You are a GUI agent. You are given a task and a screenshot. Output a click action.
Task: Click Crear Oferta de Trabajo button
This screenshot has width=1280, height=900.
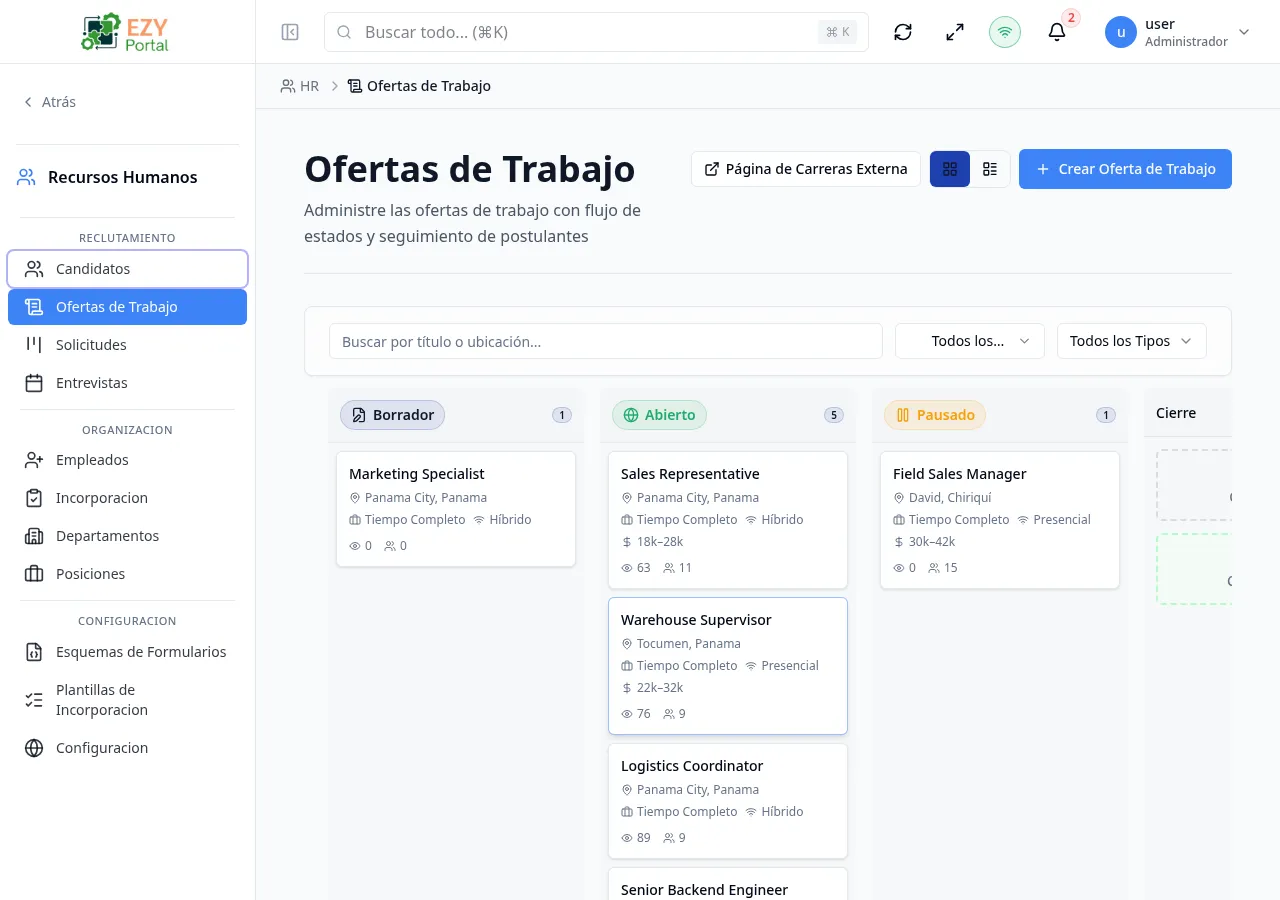pyautogui.click(x=1125, y=169)
